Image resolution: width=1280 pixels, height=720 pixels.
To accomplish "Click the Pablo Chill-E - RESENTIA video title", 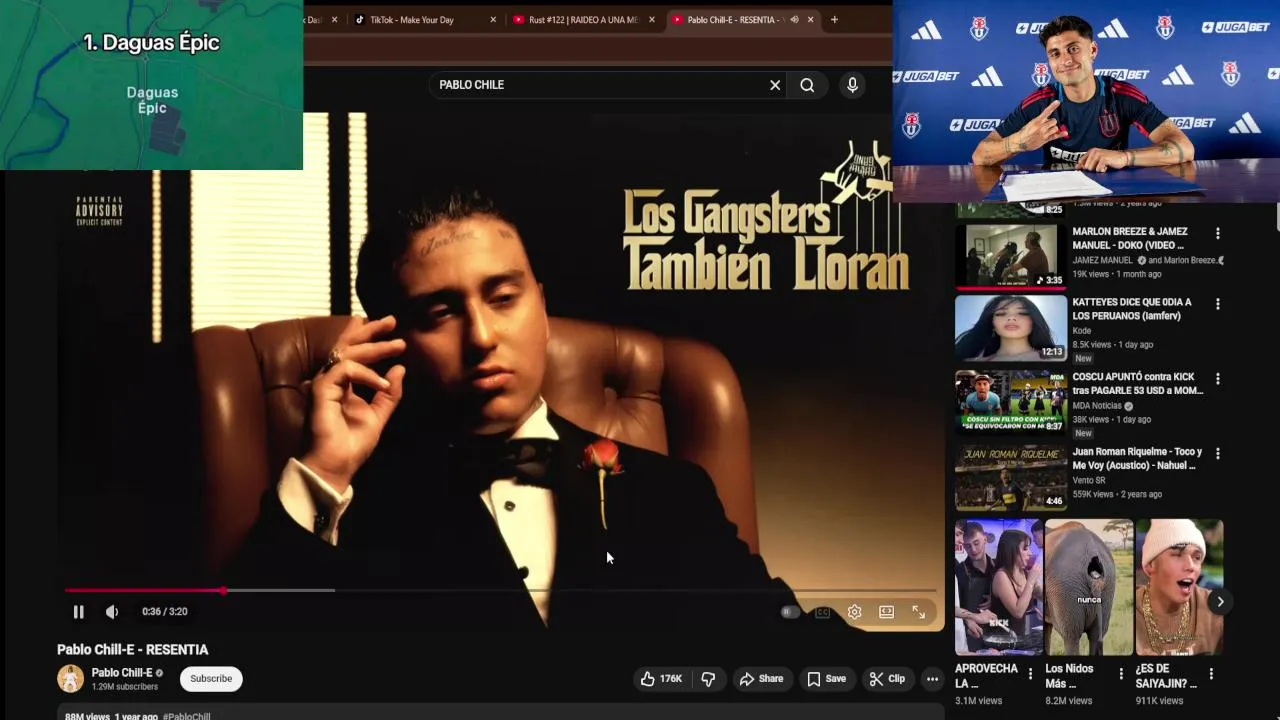I will pyautogui.click(x=133, y=650).
